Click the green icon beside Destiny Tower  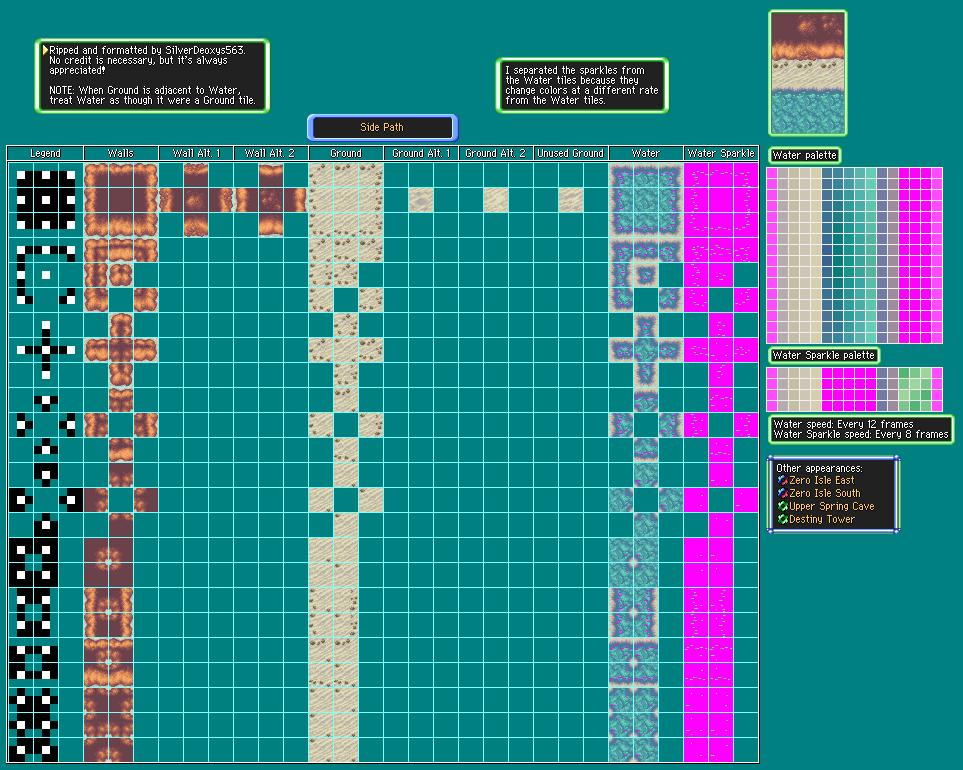(782, 519)
